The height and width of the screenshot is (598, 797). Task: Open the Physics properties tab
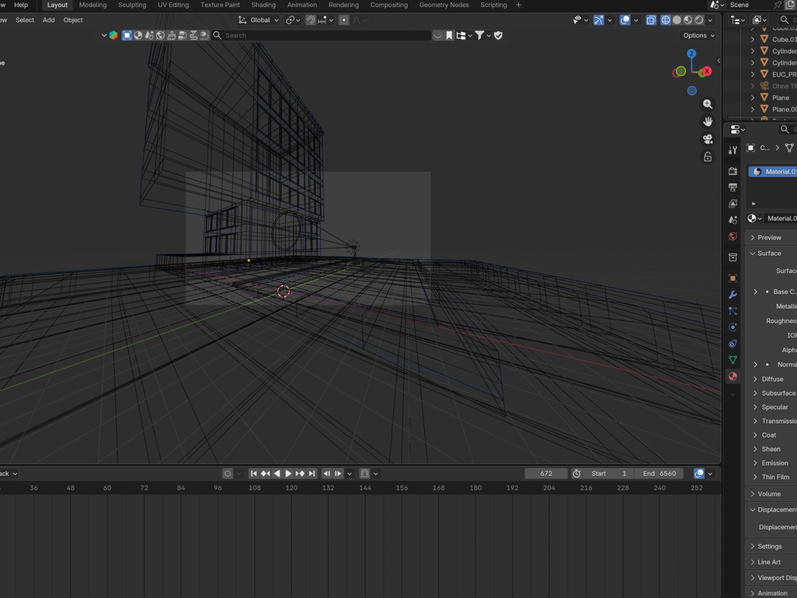pos(732,327)
